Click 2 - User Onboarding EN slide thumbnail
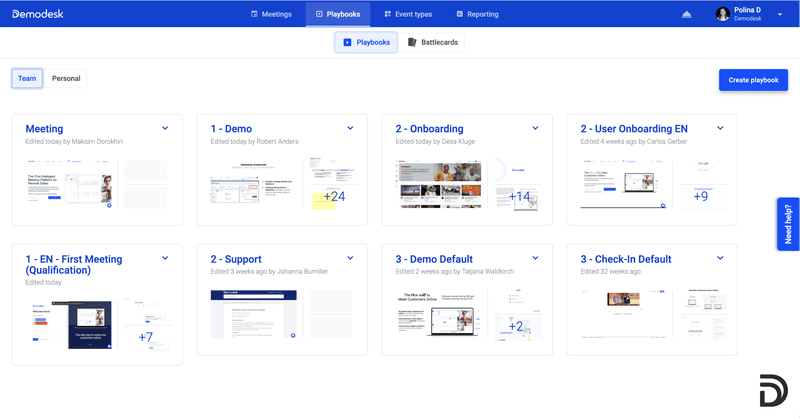This screenshot has height=418, width=800. (x=624, y=184)
